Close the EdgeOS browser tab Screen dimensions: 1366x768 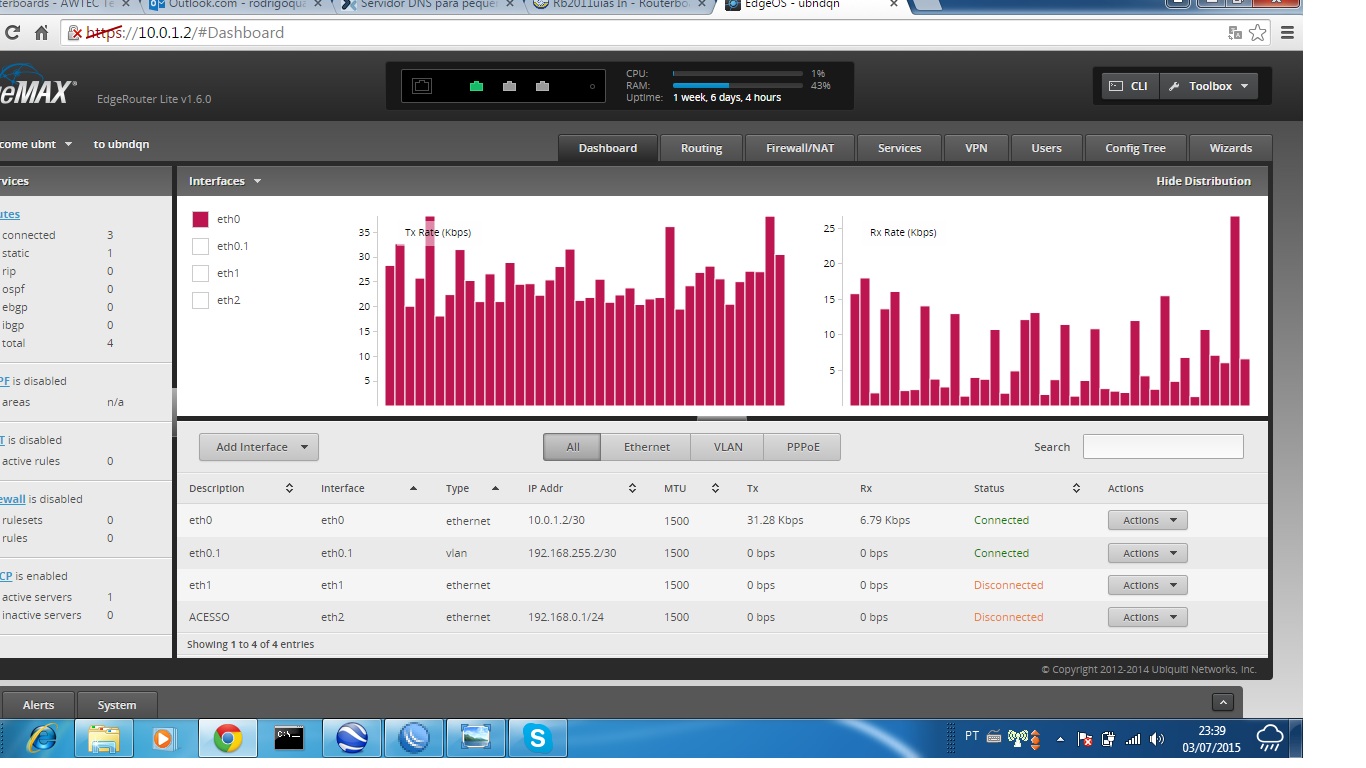pos(896,5)
